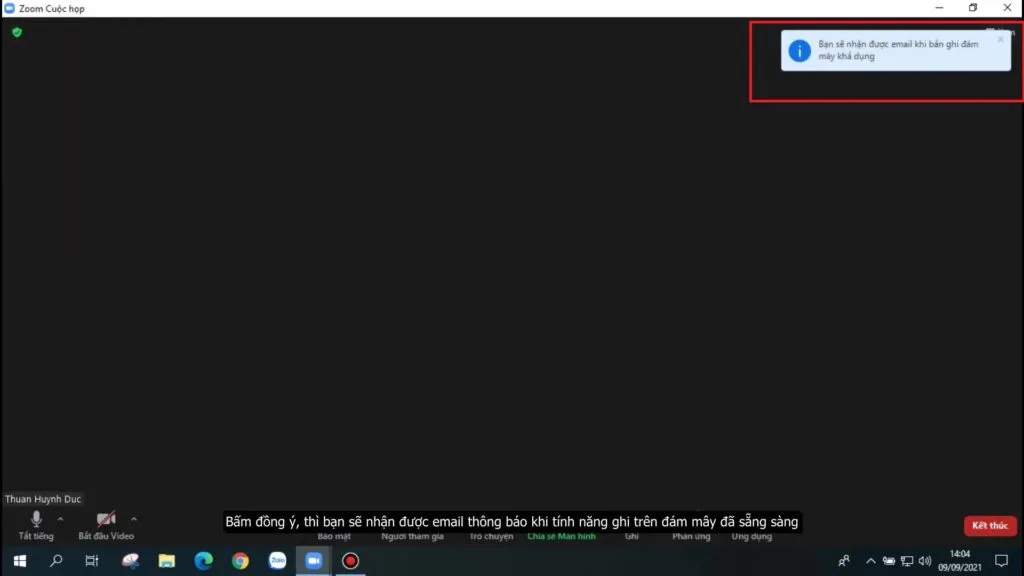Toggle Tắt tiếng to mute microphone

click(x=36, y=520)
